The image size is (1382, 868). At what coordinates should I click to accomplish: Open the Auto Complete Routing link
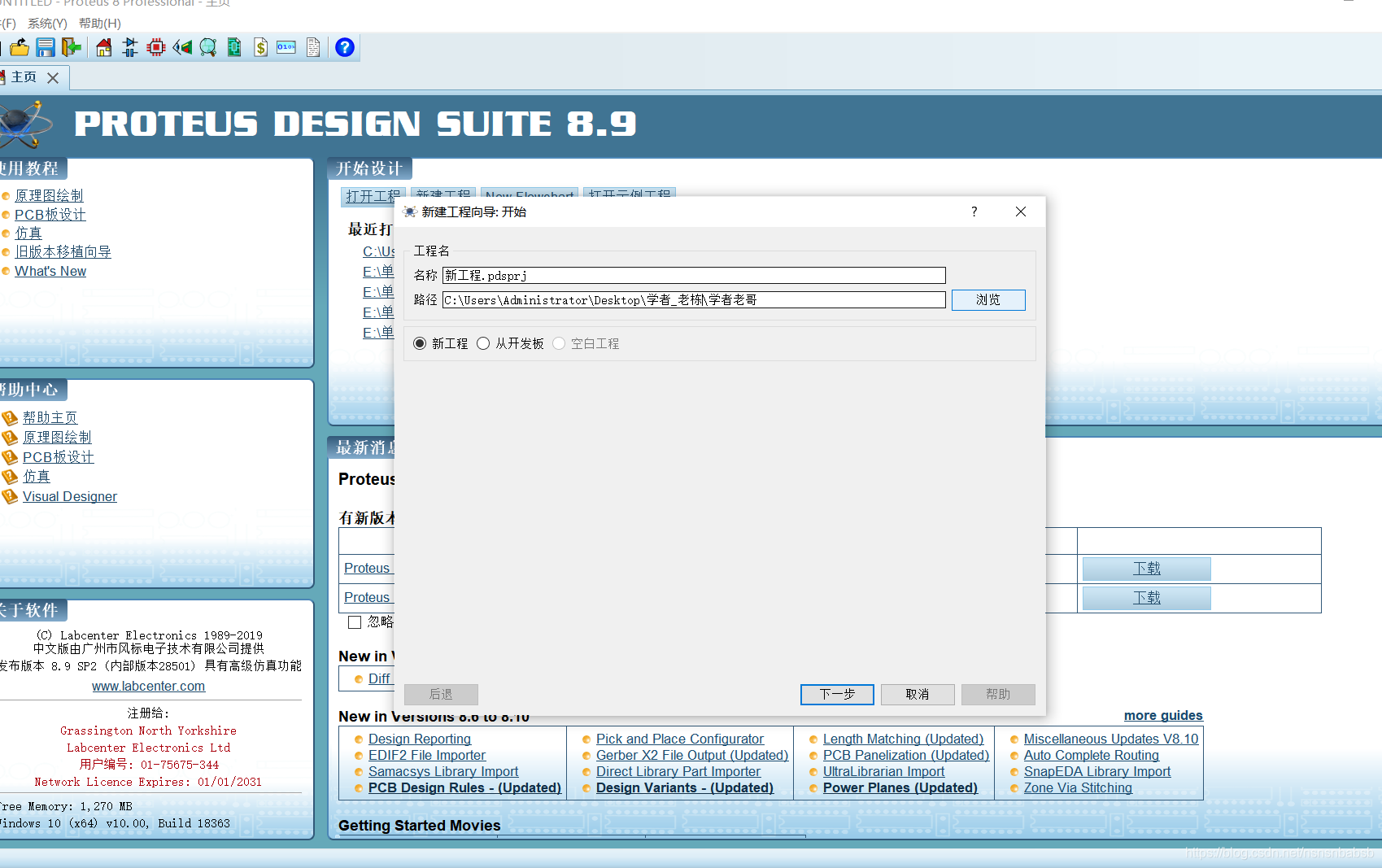[1092, 755]
